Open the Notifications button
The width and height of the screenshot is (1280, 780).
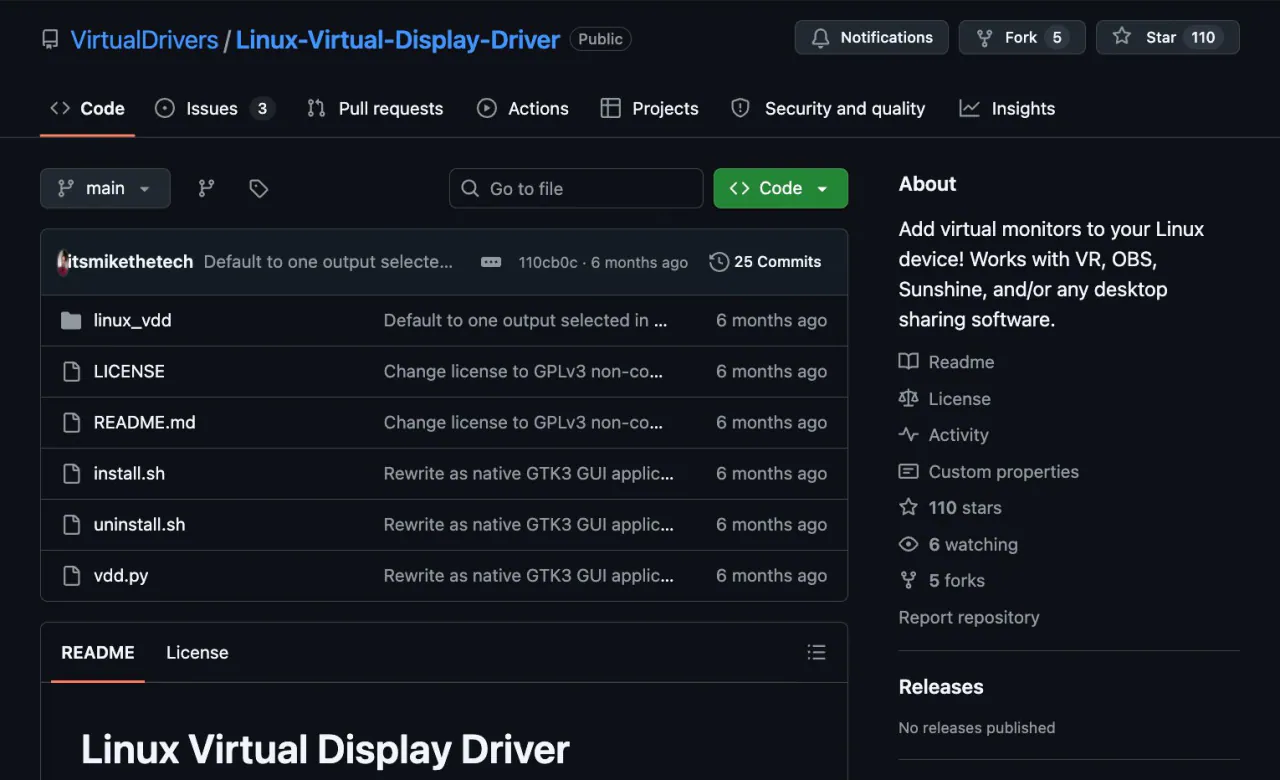[871, 37]
